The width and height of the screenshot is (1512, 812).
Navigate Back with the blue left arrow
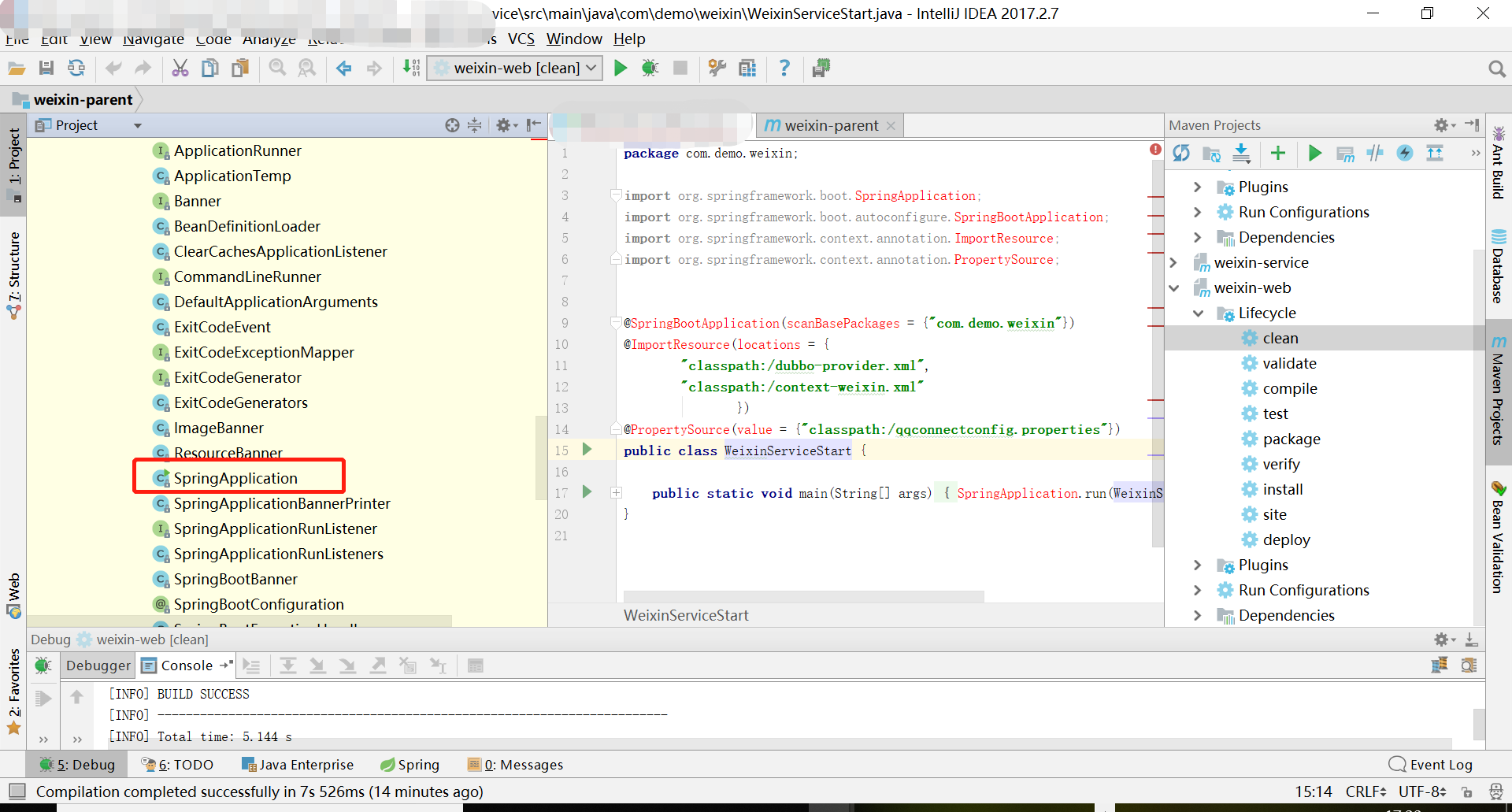(343, 69)
